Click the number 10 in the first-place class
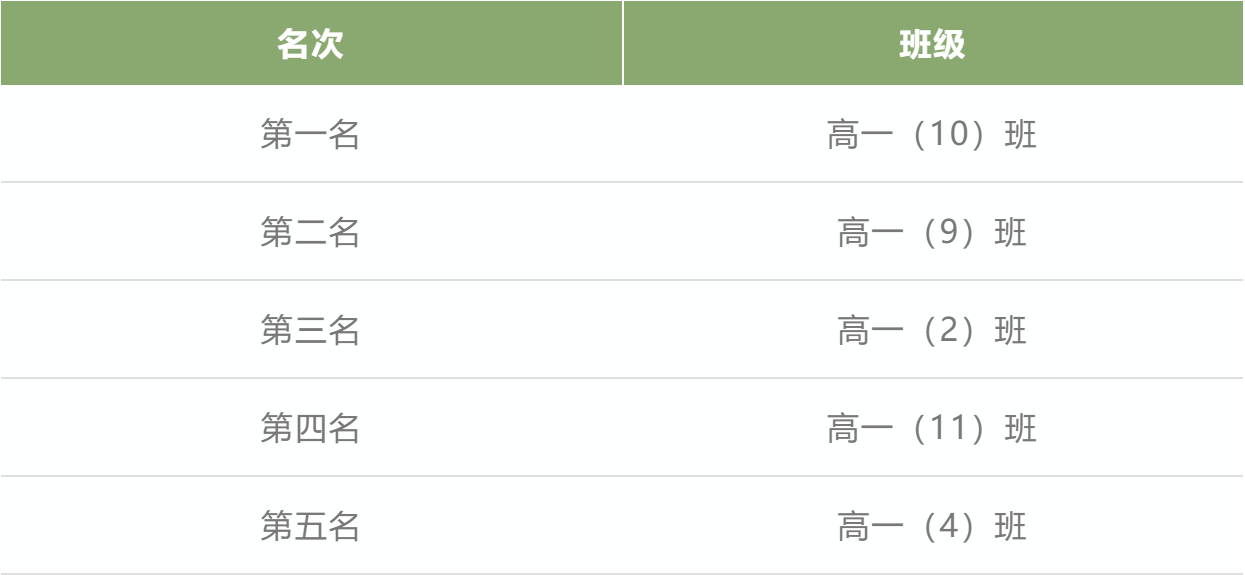1245x575 pixels. [x=932, y=134]
